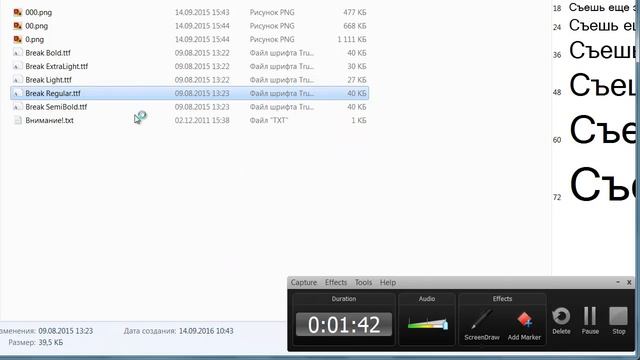Select file name 00.png
Viewport: 640px width, 360px height.
click(36, 26)
